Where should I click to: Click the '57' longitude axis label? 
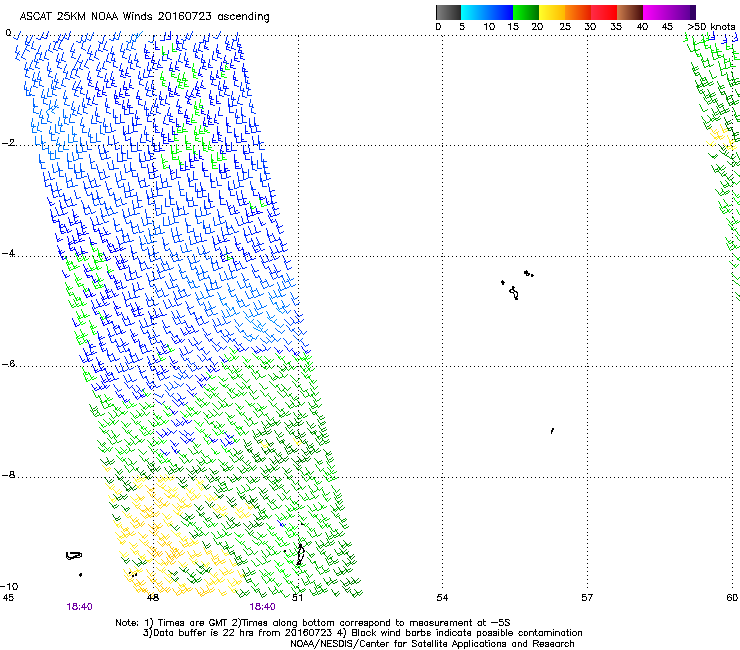[587, 598]
